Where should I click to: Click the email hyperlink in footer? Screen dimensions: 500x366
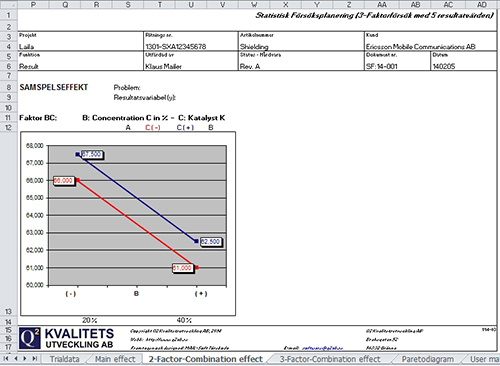(322, 348)
